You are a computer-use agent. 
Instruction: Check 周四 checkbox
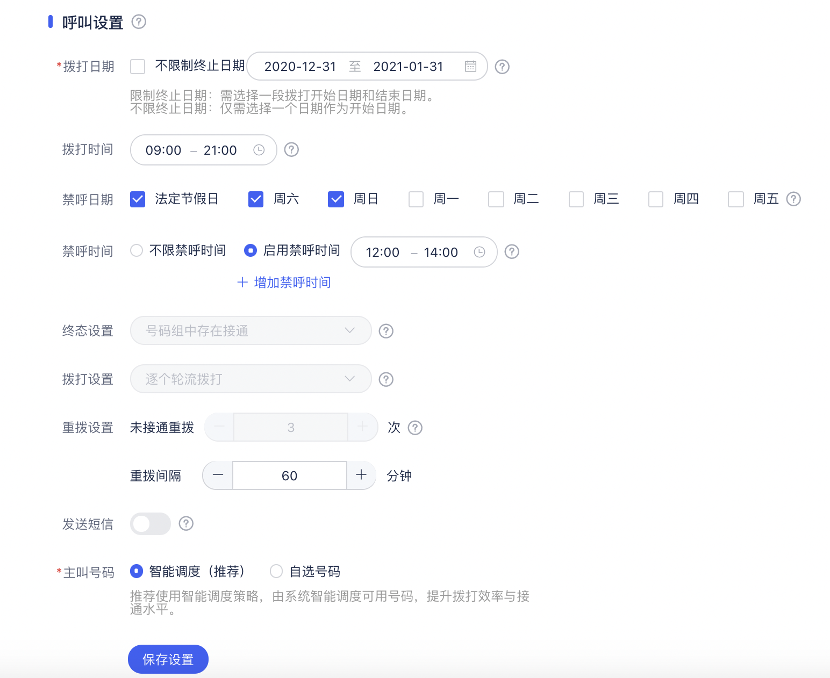point(656,199)
